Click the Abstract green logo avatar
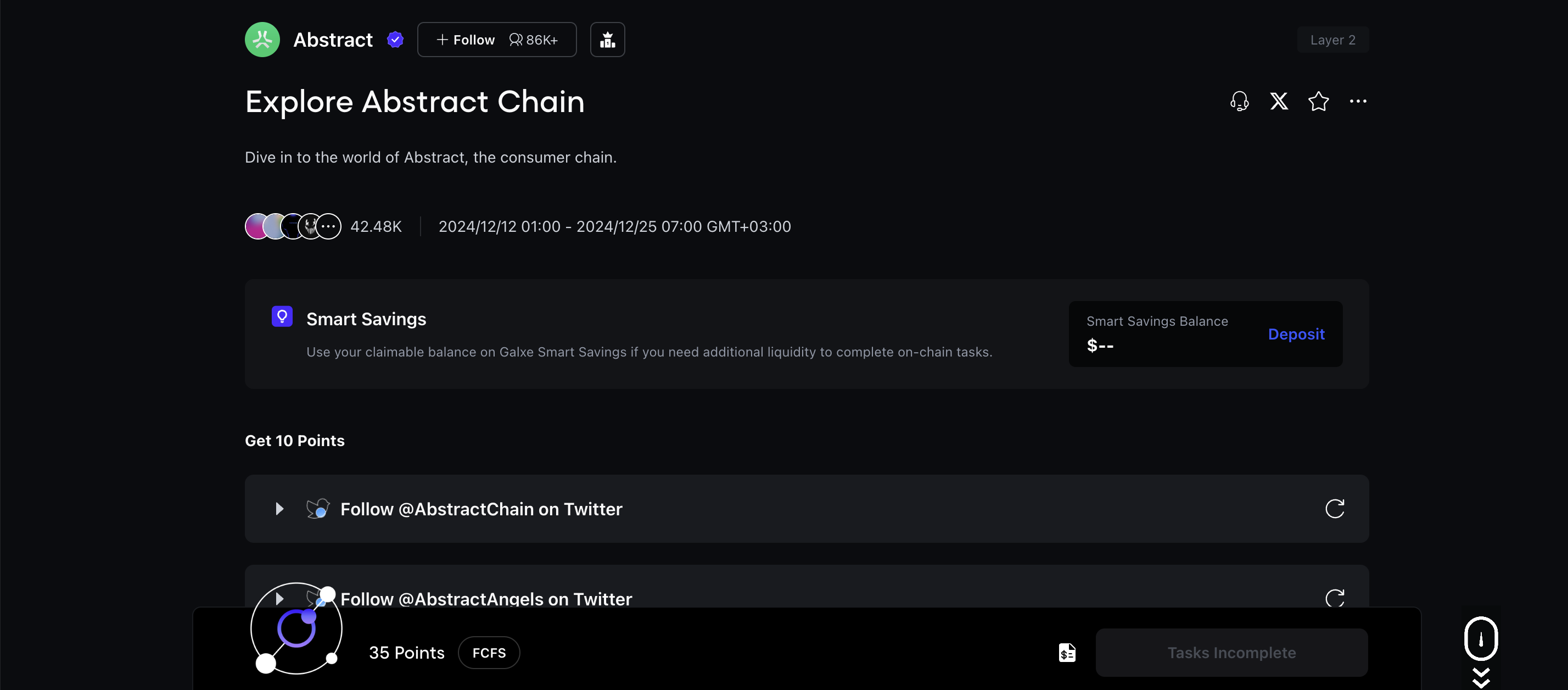The height and width of the screenshot is (690, 1568). click(x=262, y=40)
